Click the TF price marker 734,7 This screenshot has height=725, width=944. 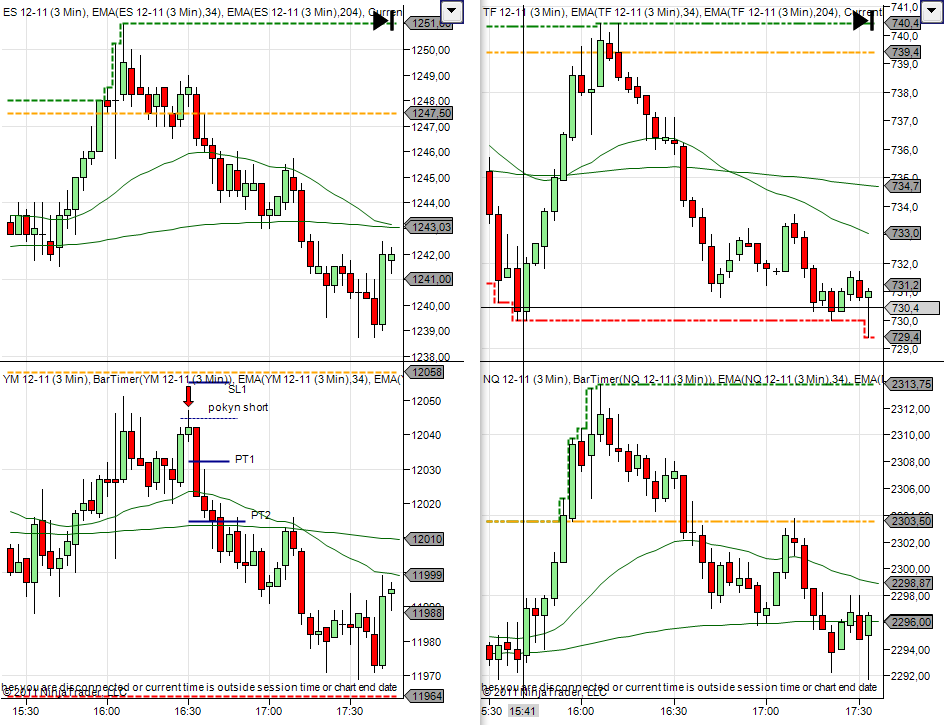[x=904, y=186]
